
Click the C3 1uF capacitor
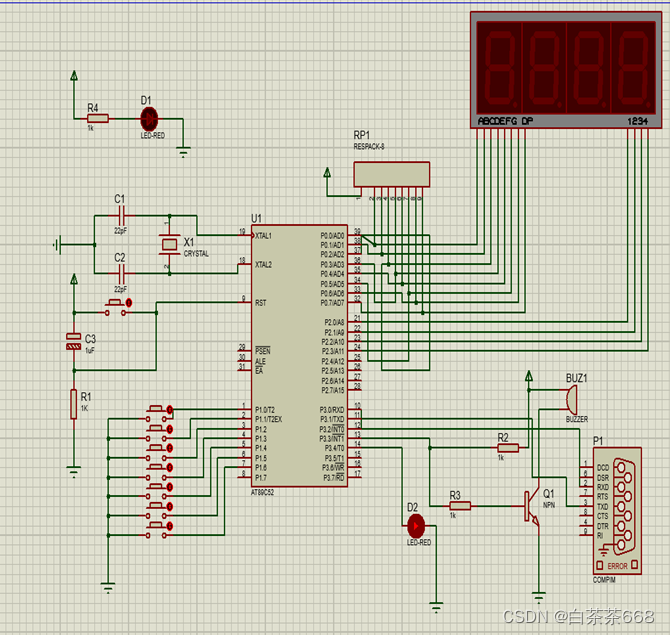click(72, 341)
